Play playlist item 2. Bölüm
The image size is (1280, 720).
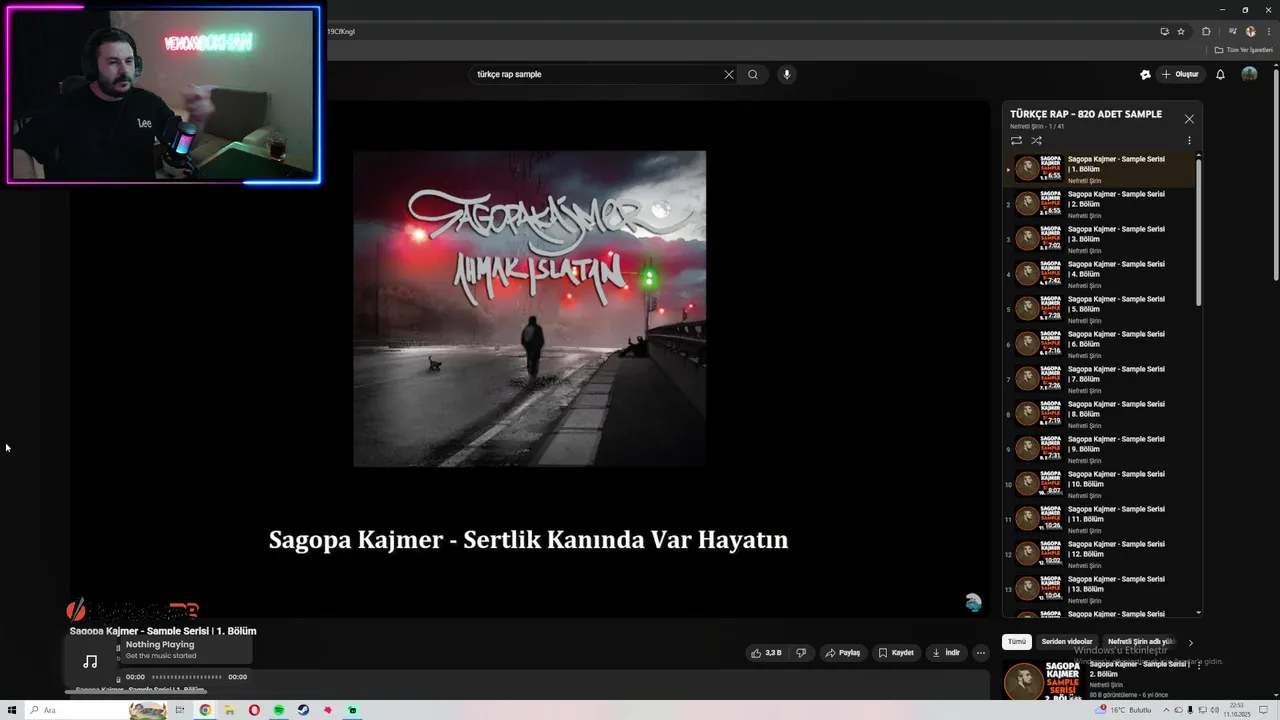pyautogui.click(x=1100, y=204)
